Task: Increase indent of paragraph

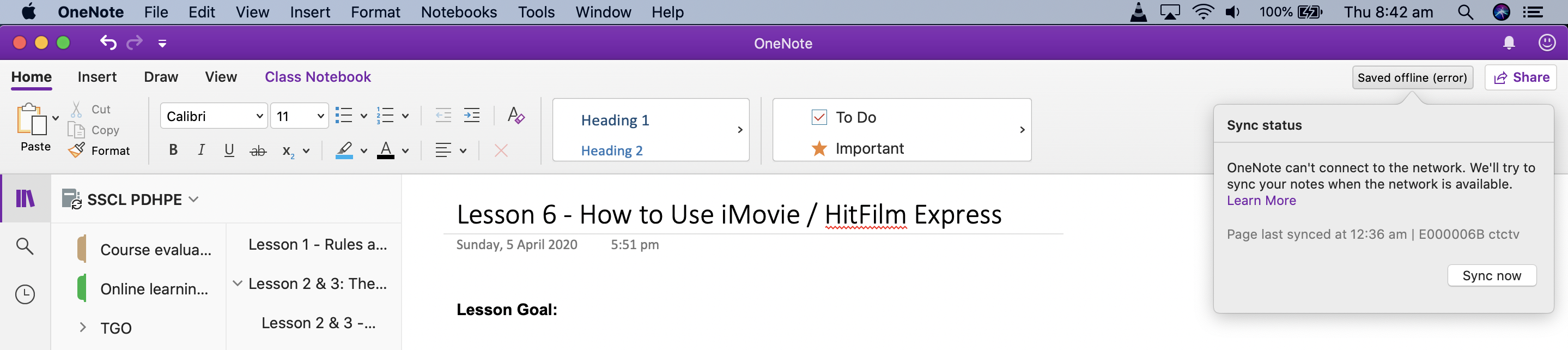Action: pos(472,116)
